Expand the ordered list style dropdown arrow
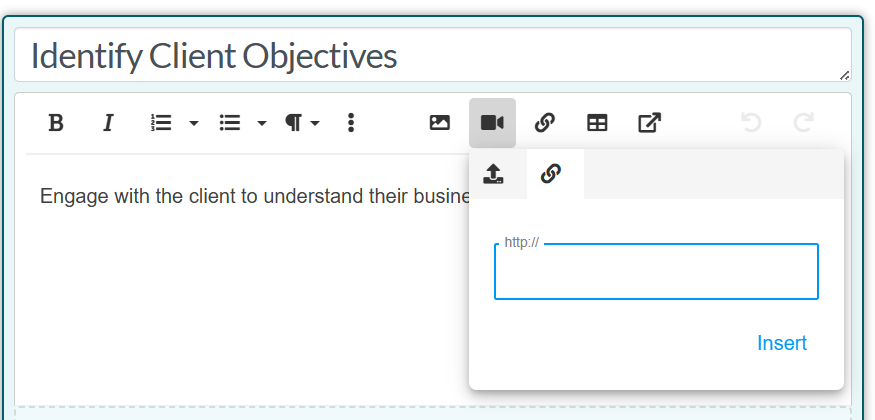Image resolution: width=875 pixels, height=420 pixels. click(x=194, y=123)
